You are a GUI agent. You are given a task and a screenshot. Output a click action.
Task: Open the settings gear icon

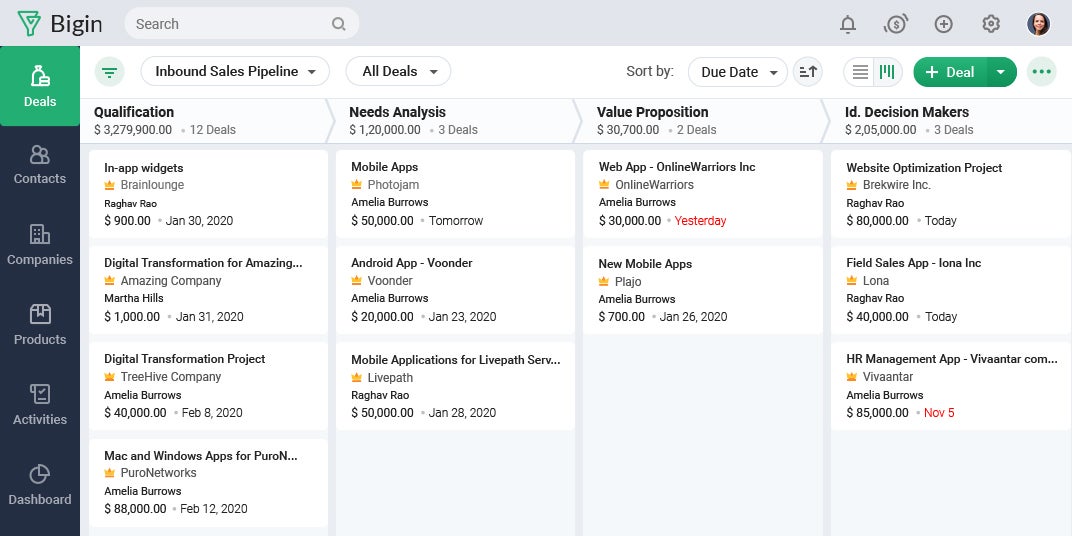pyautogui.click(x=991, y=24)
